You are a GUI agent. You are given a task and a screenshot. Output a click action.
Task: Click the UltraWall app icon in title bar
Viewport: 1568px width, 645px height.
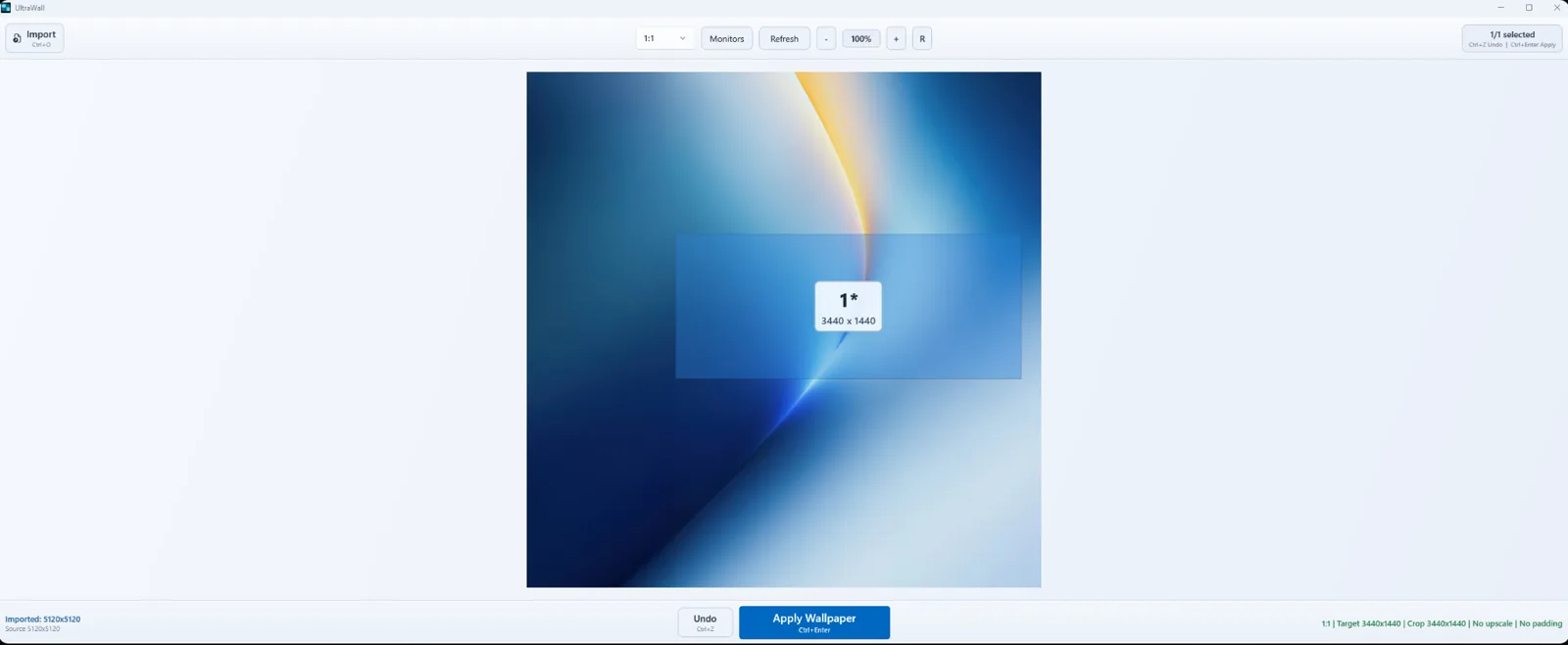coord(6,7)
